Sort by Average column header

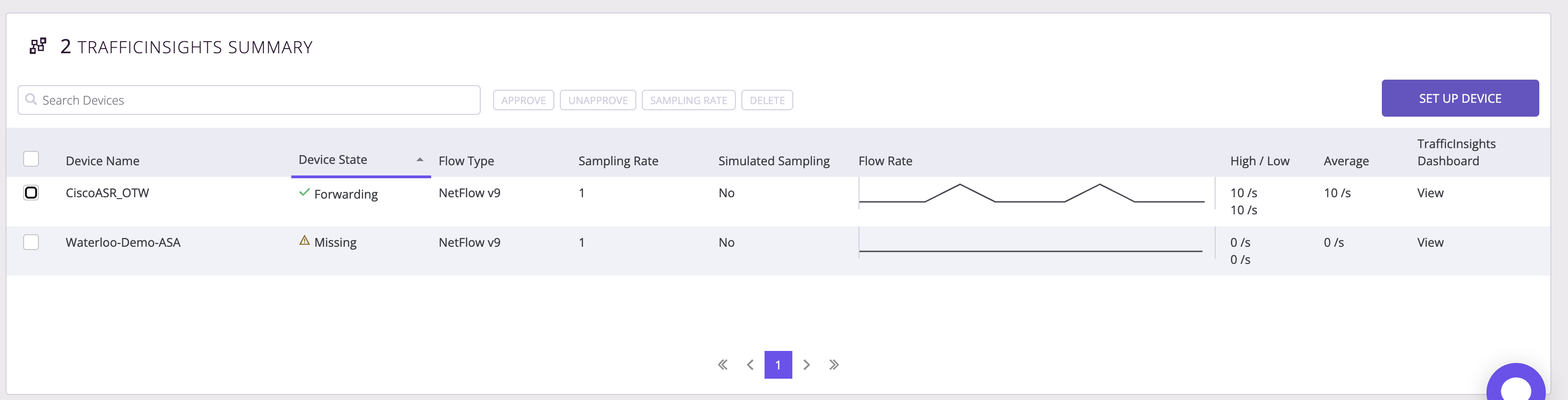coord(1346,161)
